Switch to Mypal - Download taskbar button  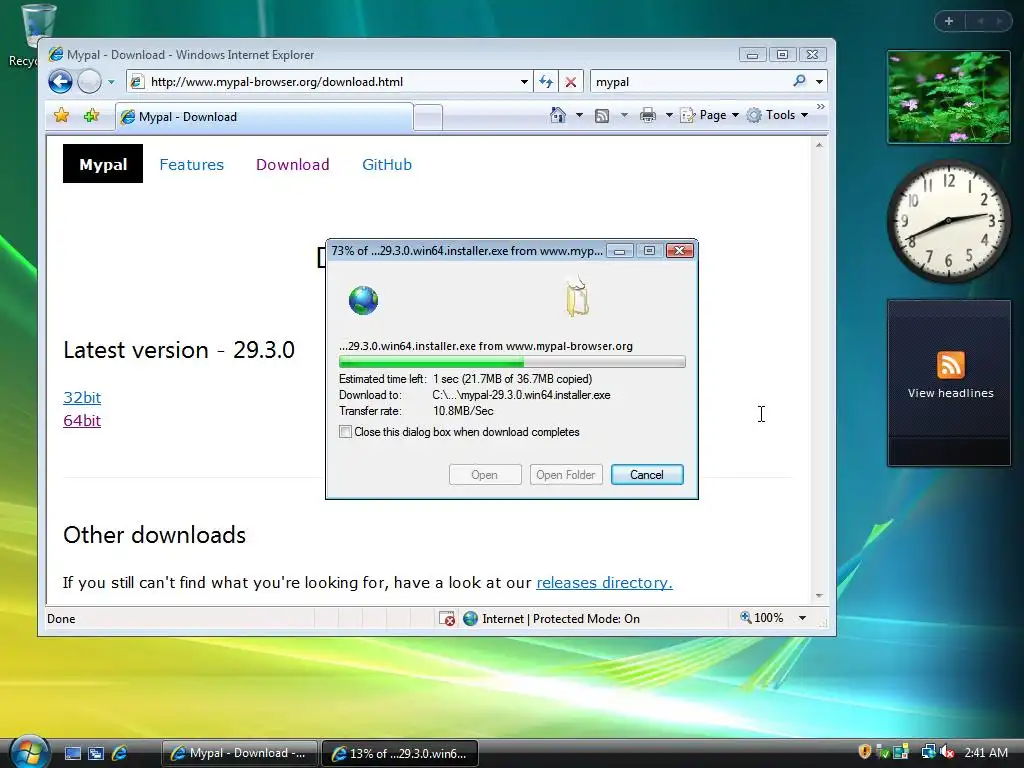pos(239,753)
